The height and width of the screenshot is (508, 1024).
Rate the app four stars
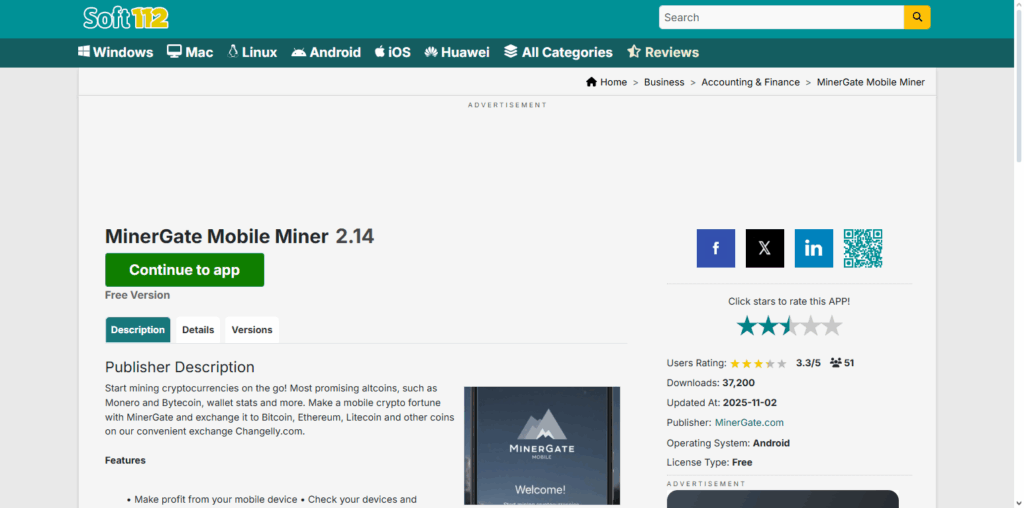pos(810,325)
